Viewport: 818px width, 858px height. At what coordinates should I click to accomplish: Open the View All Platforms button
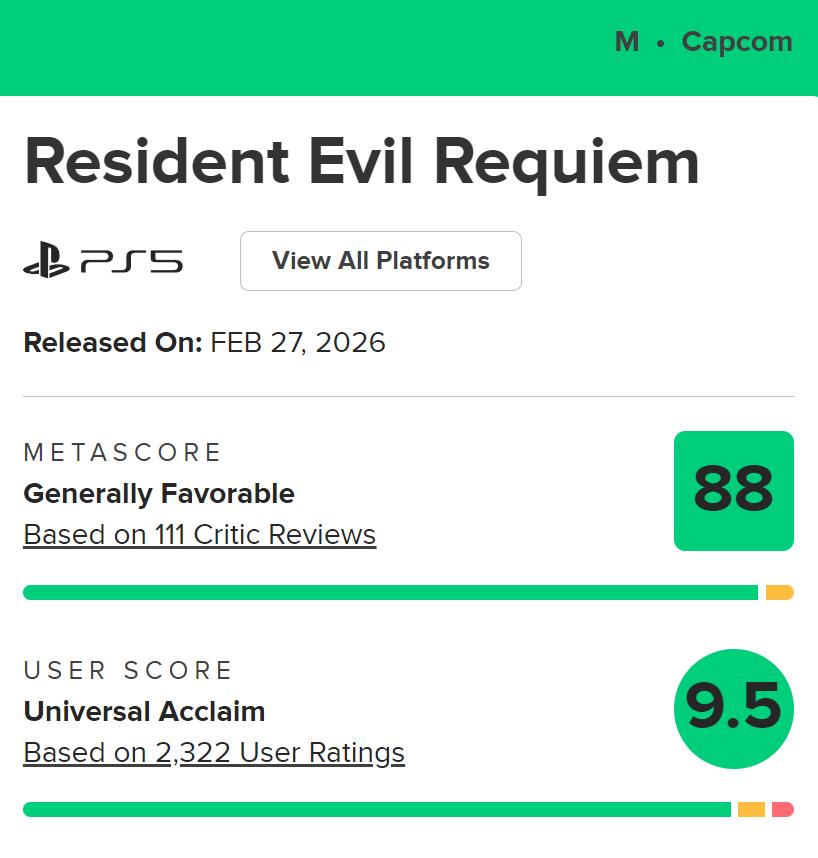(x=380, y=261)
